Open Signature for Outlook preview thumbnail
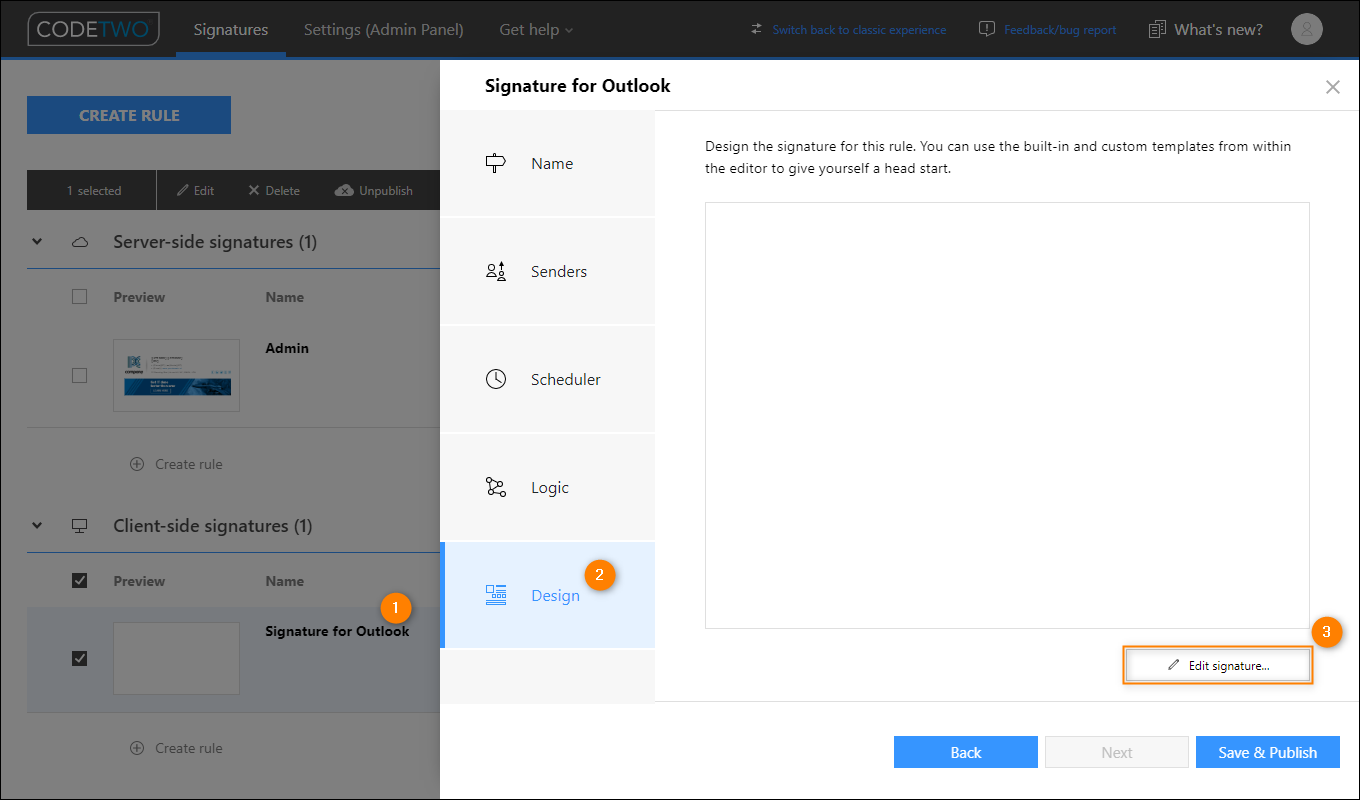This screenshot has width=1360, height=800. click(x=177, y=658)
